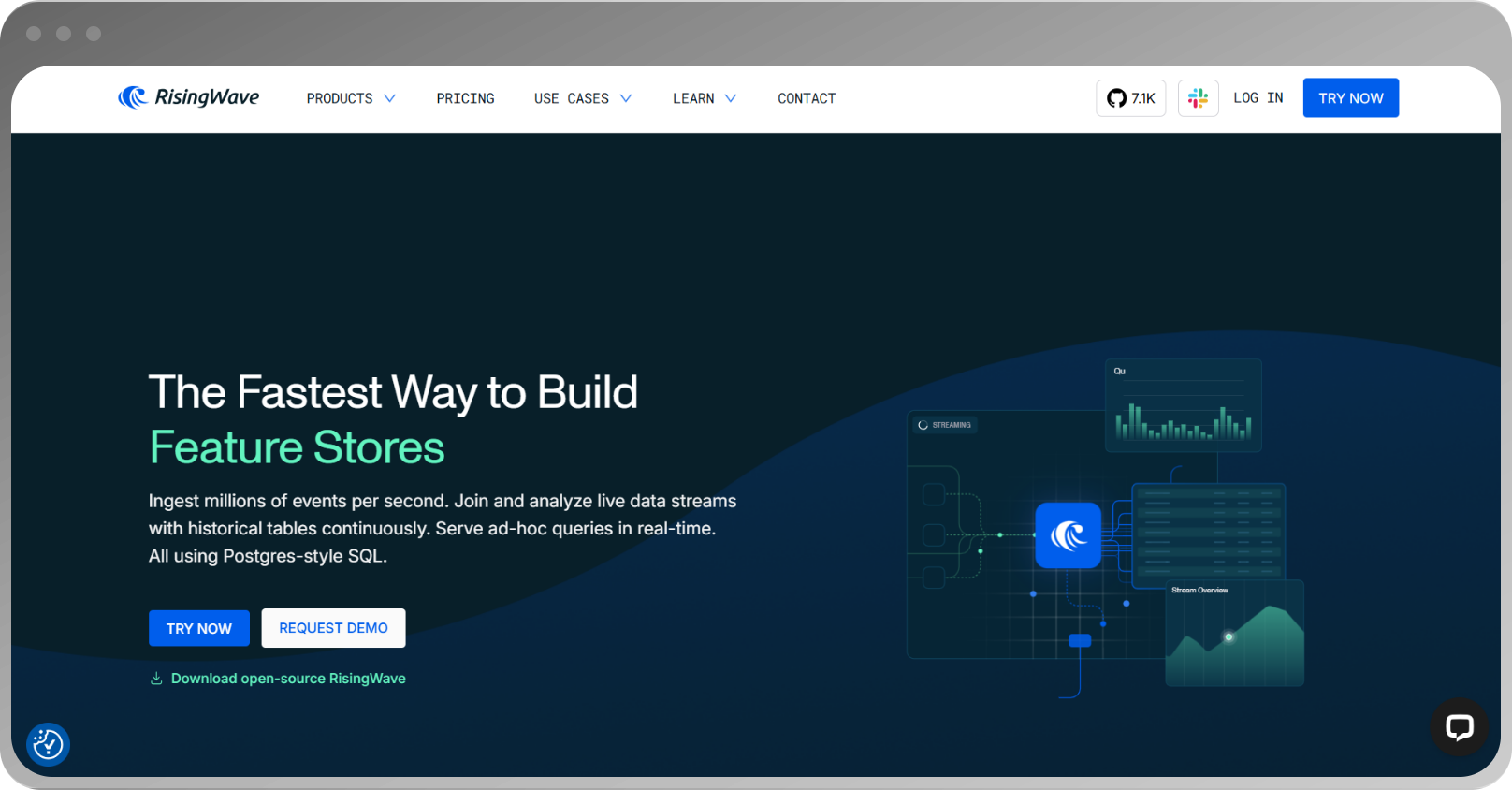Go to the PRICING page
The height and width of the screenshot is (790, 1512).
[465, 98]
